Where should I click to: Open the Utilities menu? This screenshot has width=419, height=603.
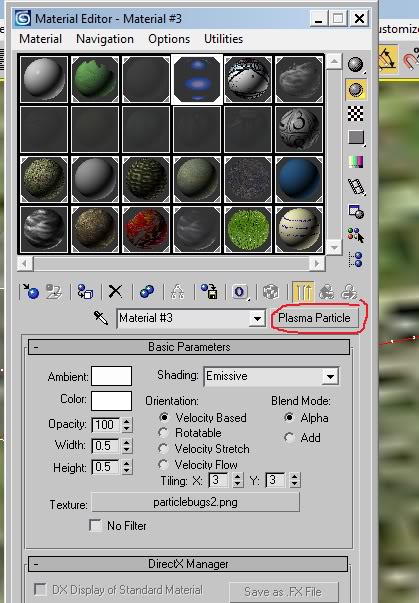coord(223,39)
